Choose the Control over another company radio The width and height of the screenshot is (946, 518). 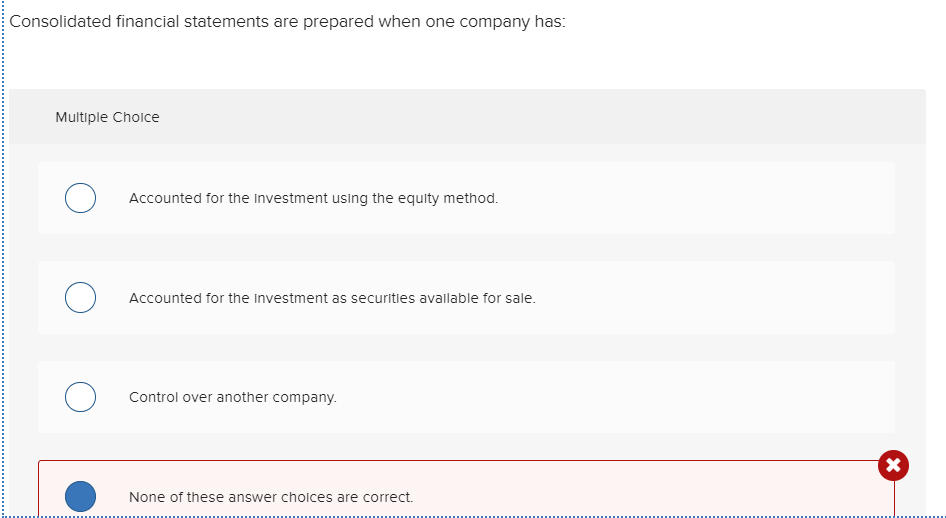click(80, 397)
